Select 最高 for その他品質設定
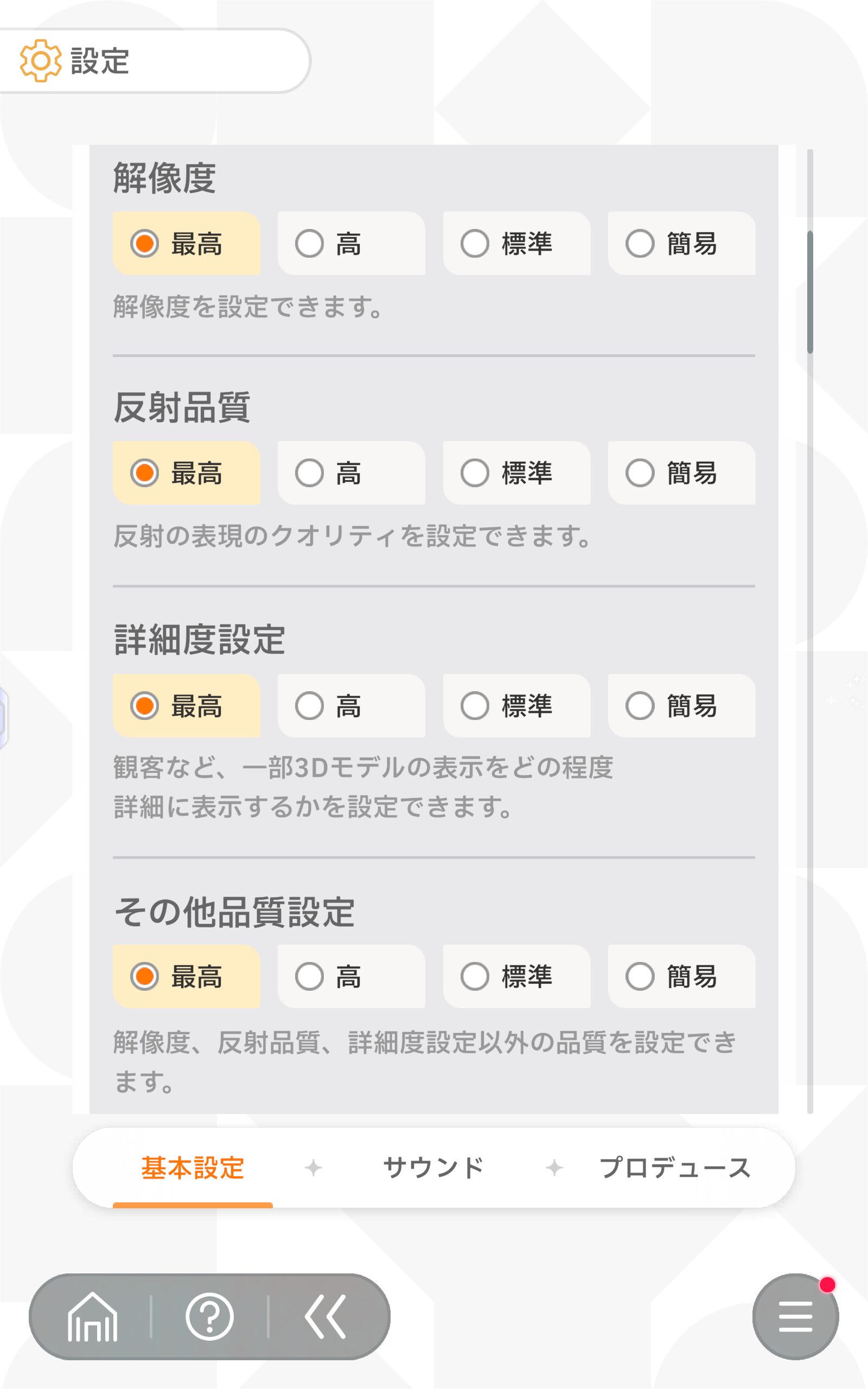 click(x=186, y=976)
